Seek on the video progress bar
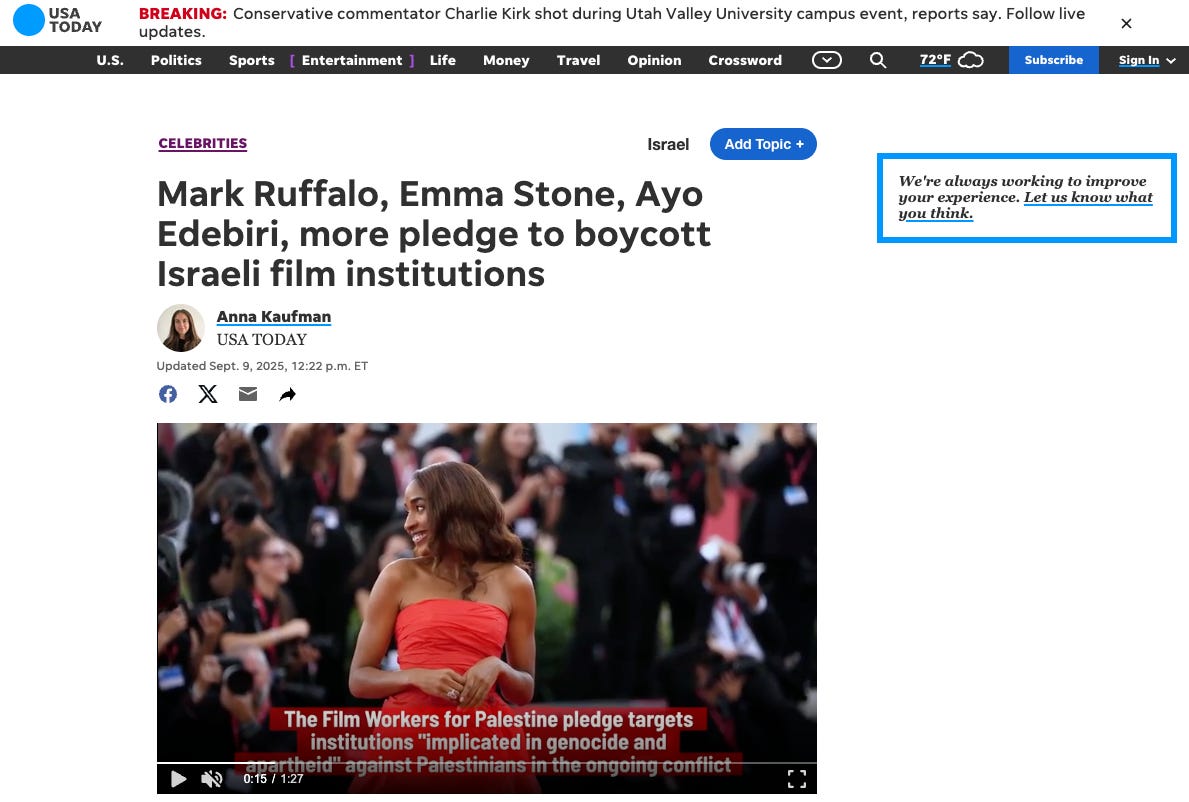 [487, 763]
